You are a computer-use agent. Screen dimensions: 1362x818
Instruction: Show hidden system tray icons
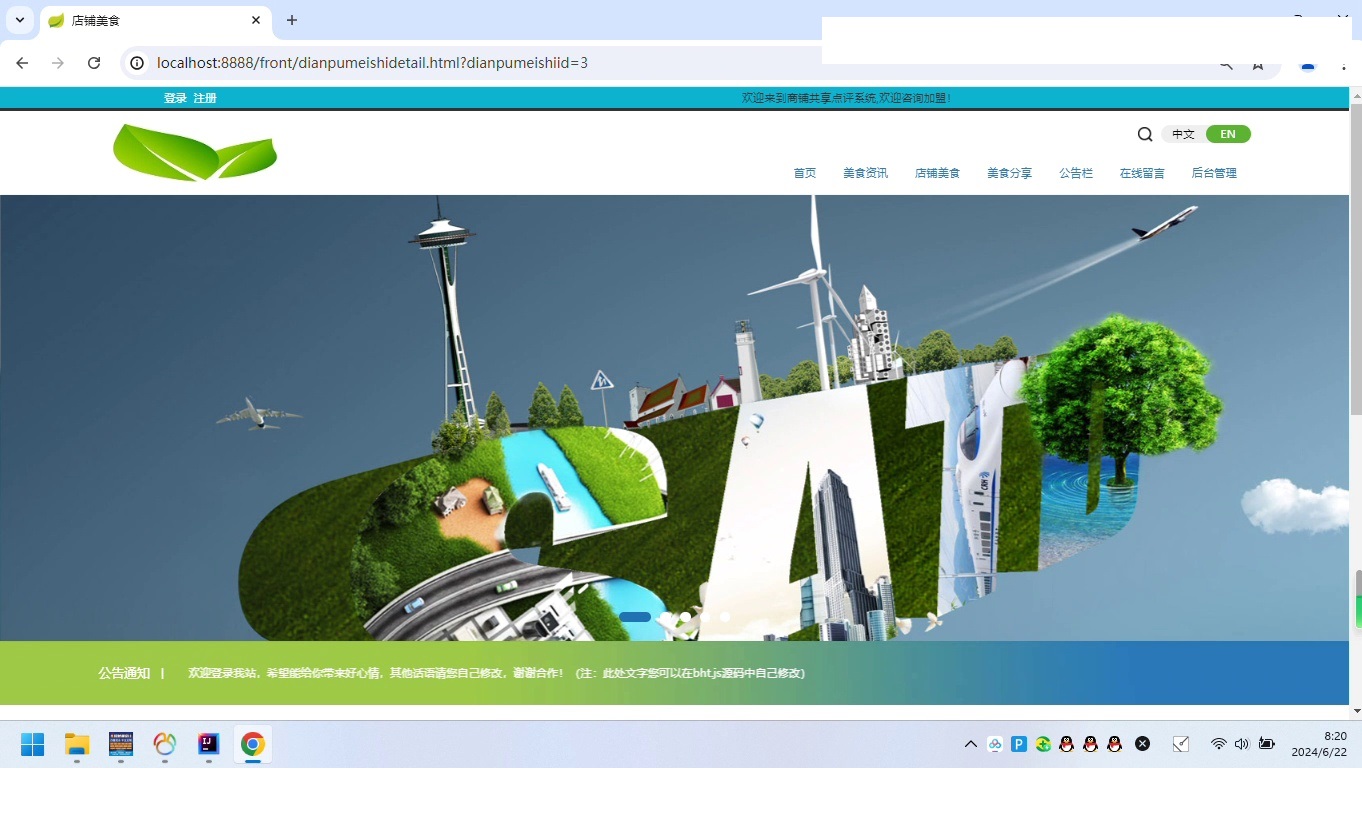click(970, 744)
